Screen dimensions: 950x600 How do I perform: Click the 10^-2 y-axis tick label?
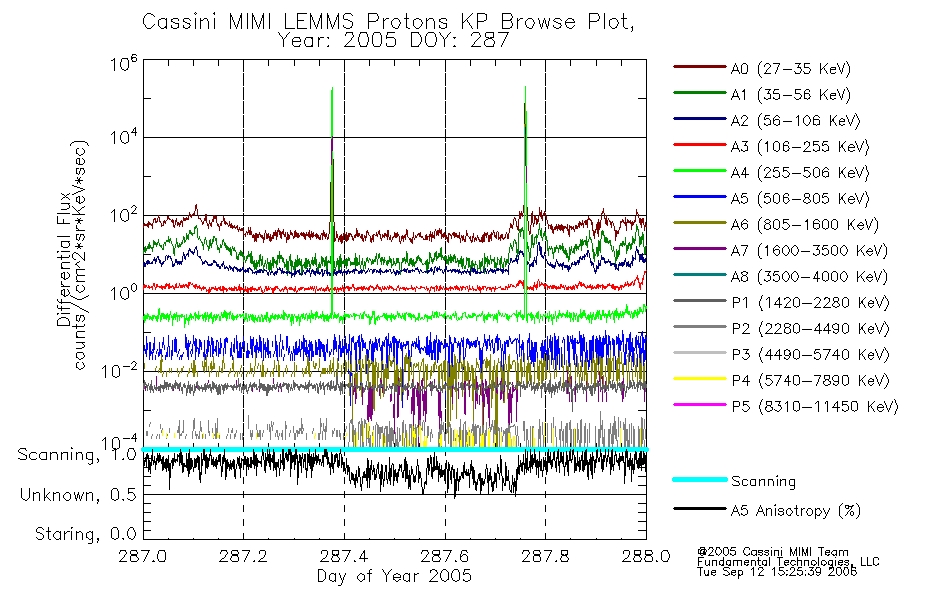coord(121,370)
